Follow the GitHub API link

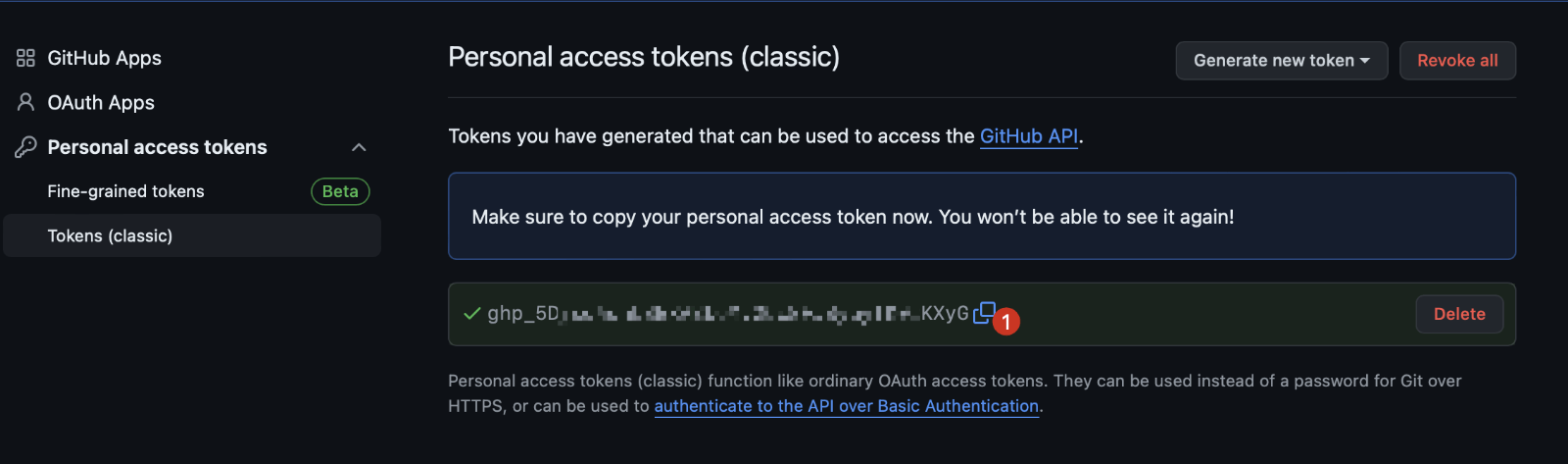point(1029,136)
